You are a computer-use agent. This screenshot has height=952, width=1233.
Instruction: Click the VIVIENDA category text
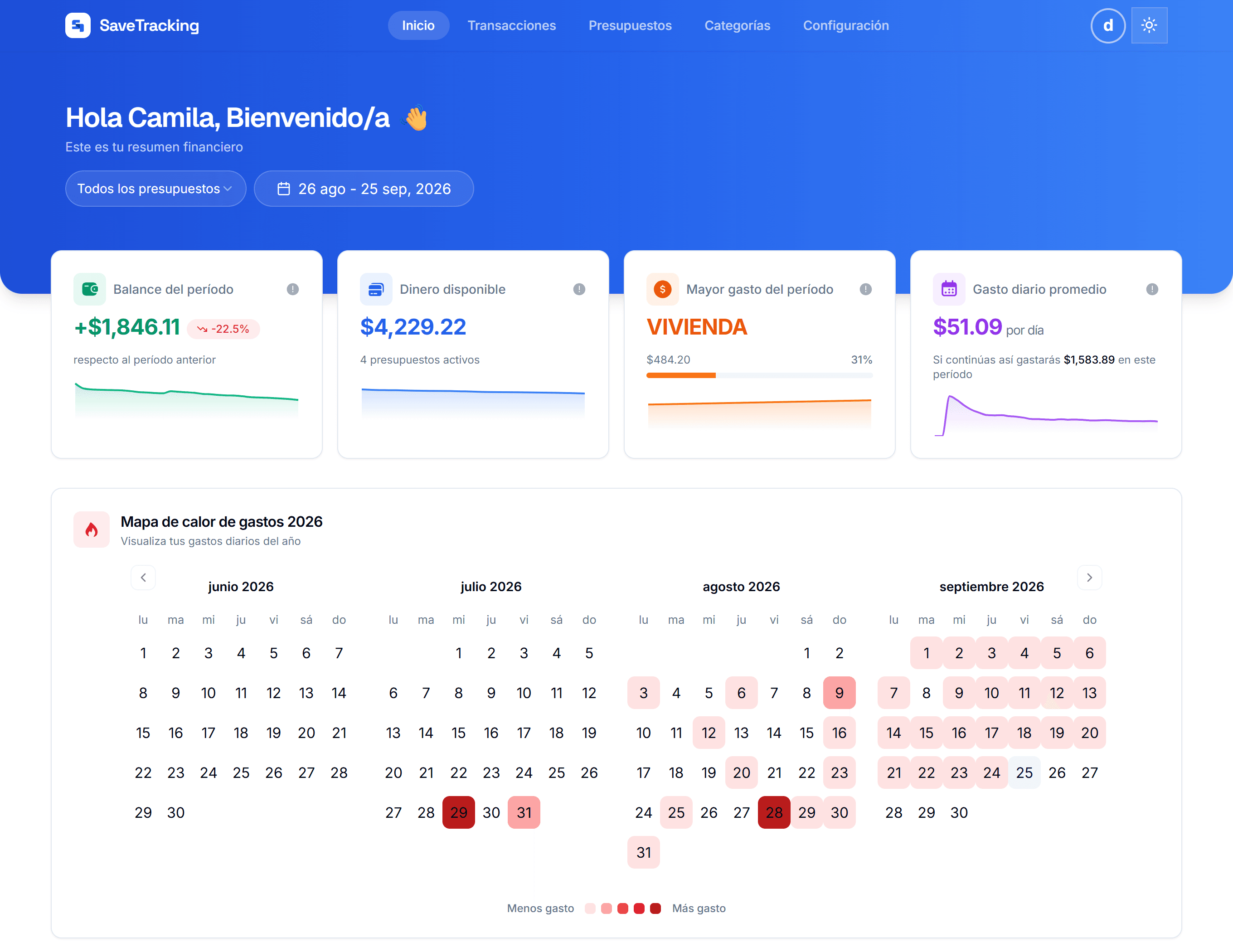697,327
